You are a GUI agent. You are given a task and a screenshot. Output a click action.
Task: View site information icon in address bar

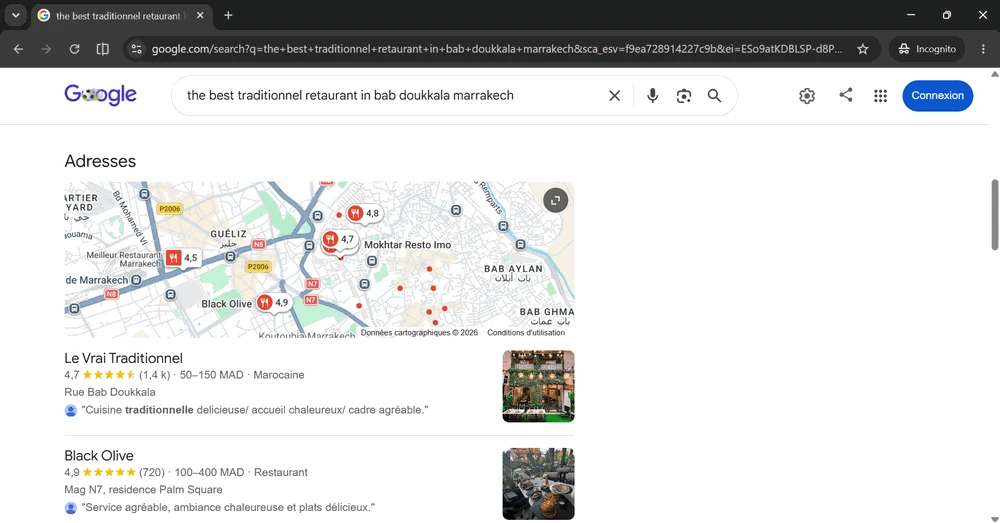click(x=136, y=49)
